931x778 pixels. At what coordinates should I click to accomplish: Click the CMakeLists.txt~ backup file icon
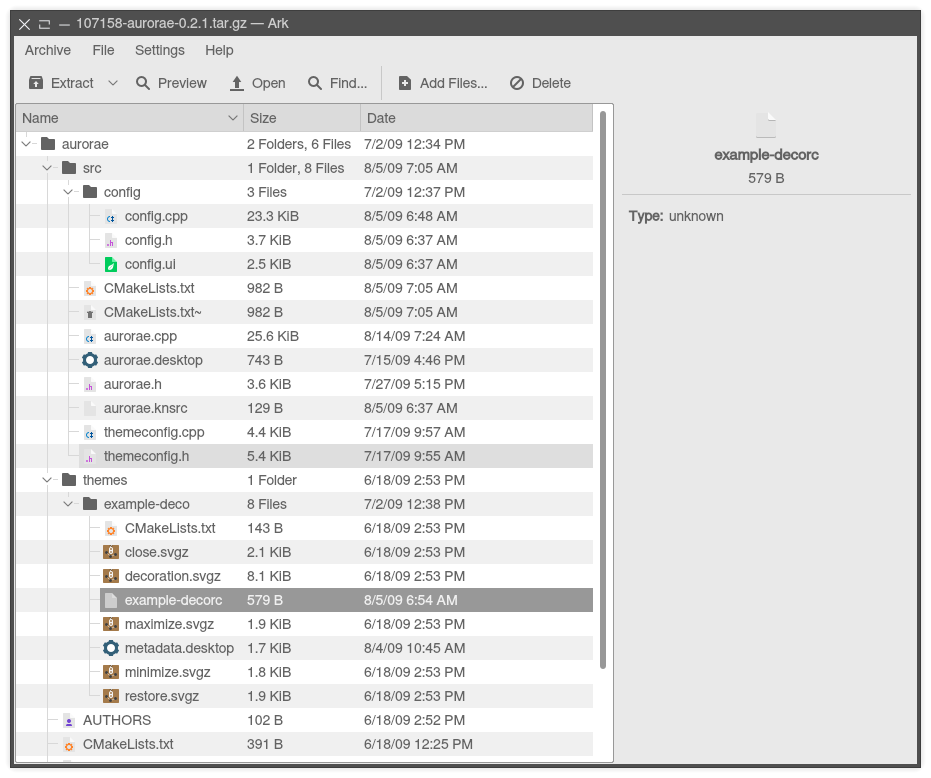coord(90,312)
